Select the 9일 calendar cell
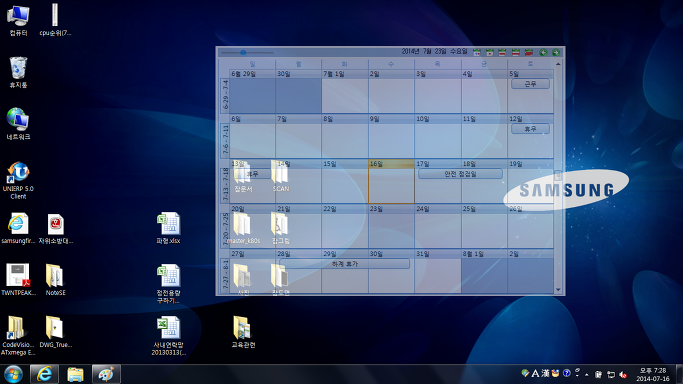This screenshot has height=384, width=683. 391,136
